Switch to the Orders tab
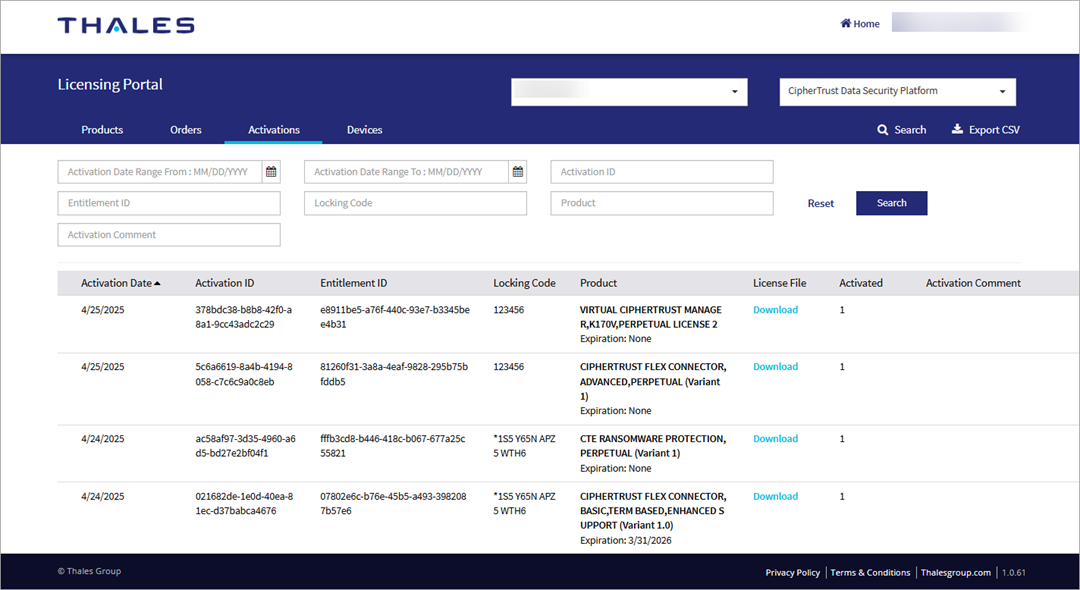The width and height of the screenshot is (1080, 590). 185,129
